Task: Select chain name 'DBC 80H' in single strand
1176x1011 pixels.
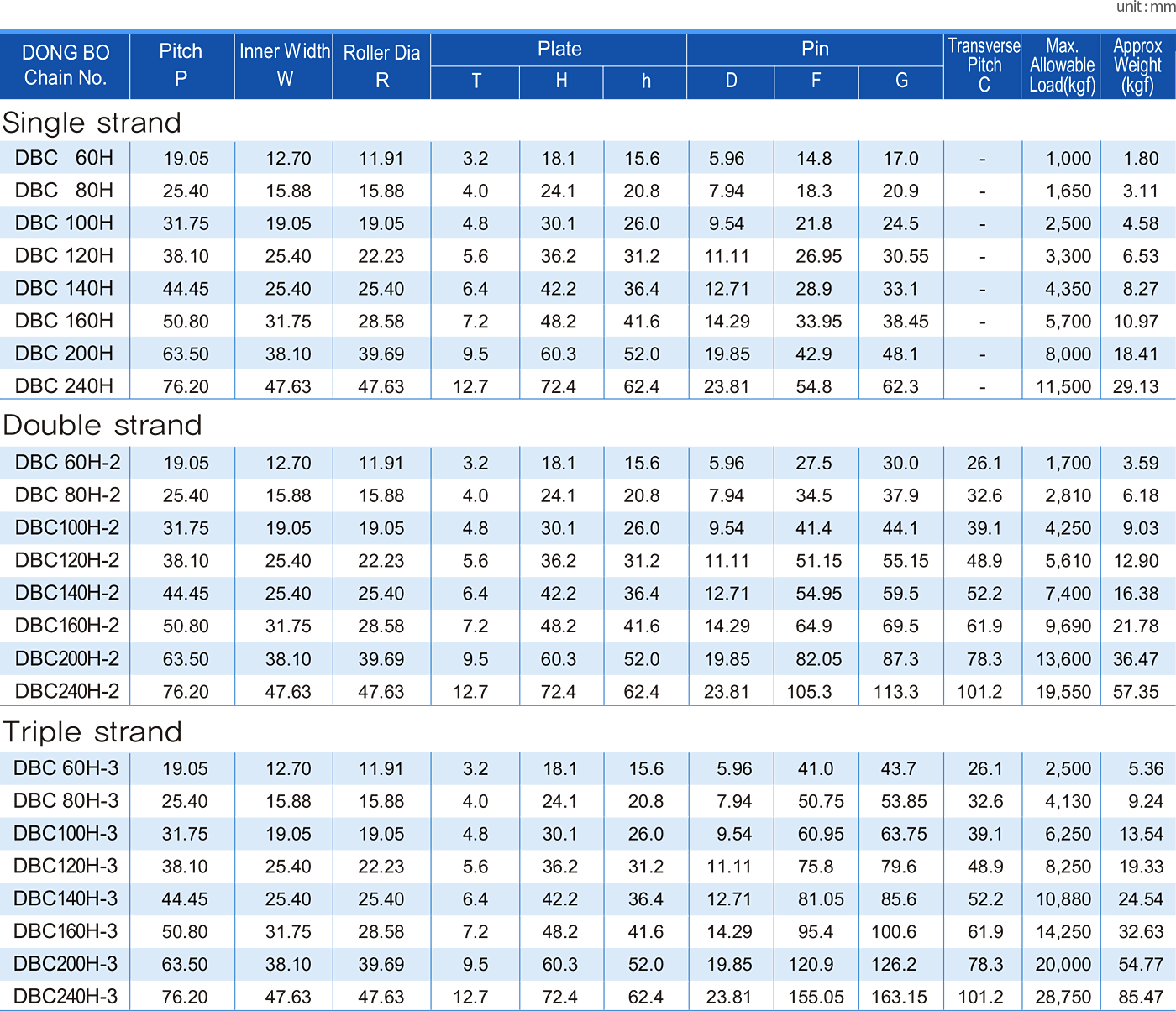Action: (64, 191)
